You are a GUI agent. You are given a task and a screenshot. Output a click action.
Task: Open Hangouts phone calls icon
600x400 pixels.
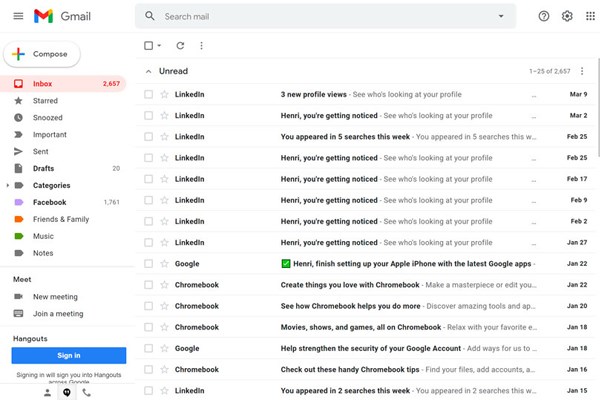pyautogui.click(x=87, y=392)
